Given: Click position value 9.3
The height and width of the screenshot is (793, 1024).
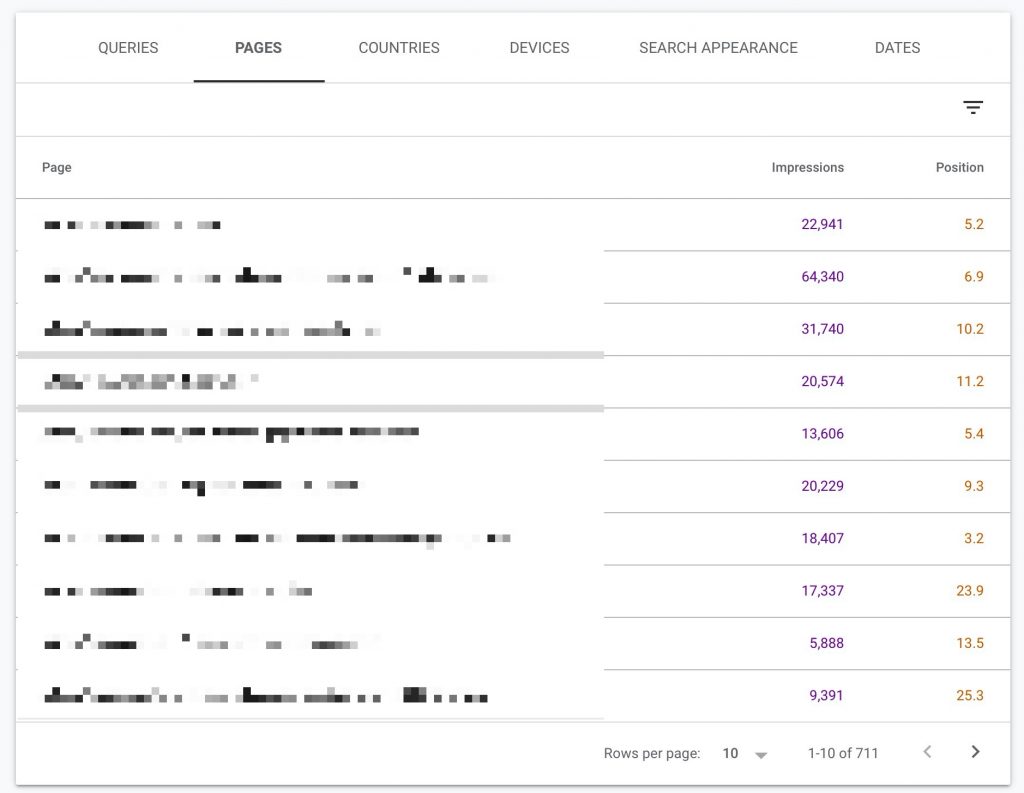Looking at the screenshot, I should tap(974, 485).
